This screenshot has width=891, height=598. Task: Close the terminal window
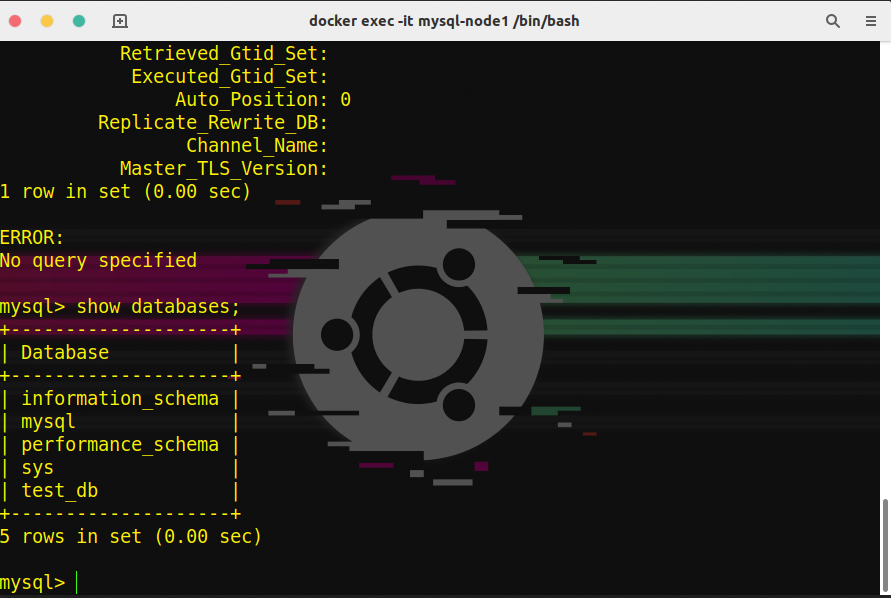[x=15, y=21]
